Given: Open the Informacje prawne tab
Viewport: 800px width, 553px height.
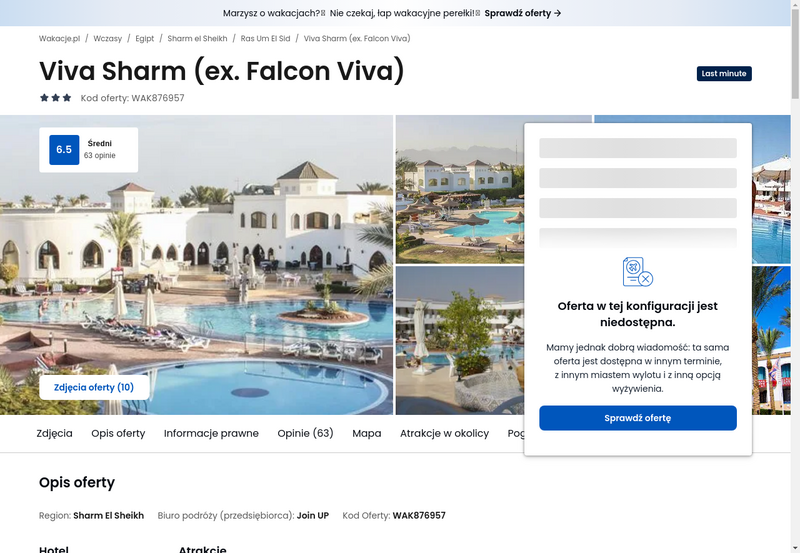Looking at the screenshot, I should pos(211,433).
